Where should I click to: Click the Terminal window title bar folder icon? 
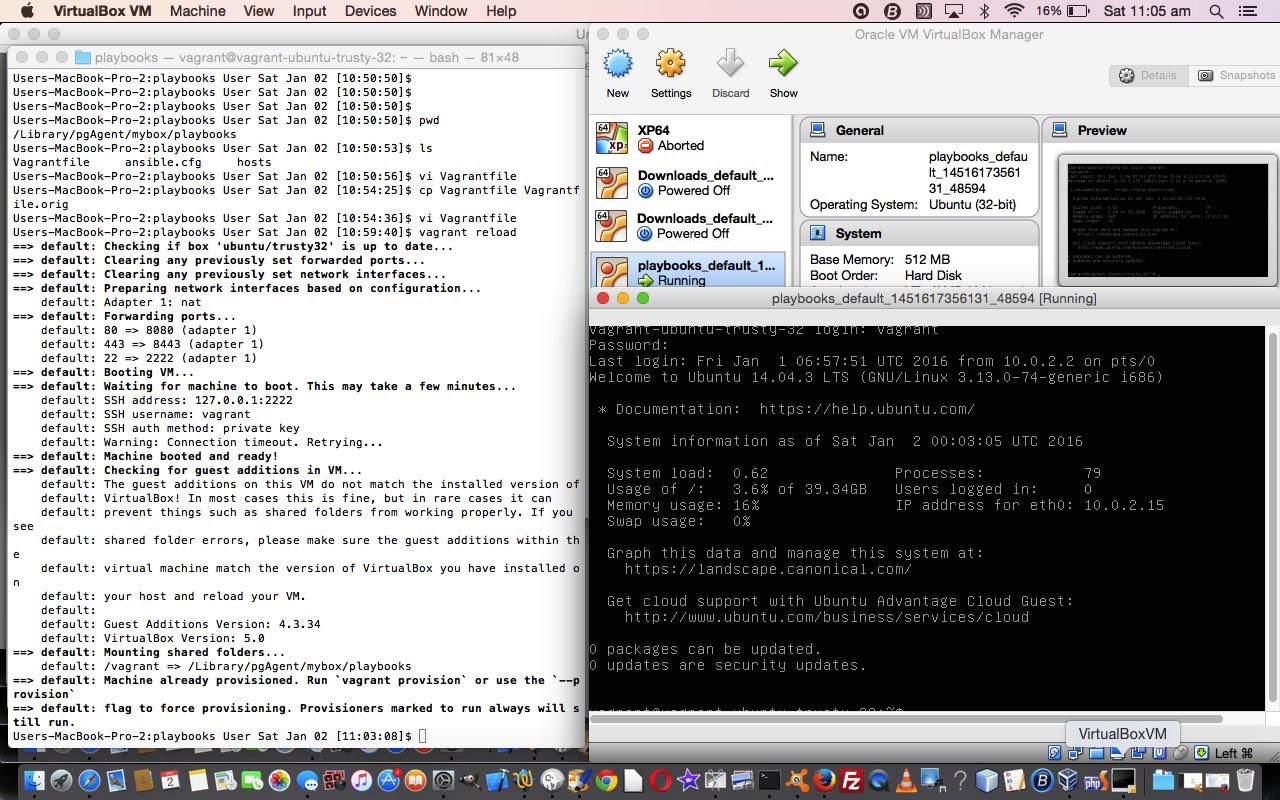coord(83,57)
